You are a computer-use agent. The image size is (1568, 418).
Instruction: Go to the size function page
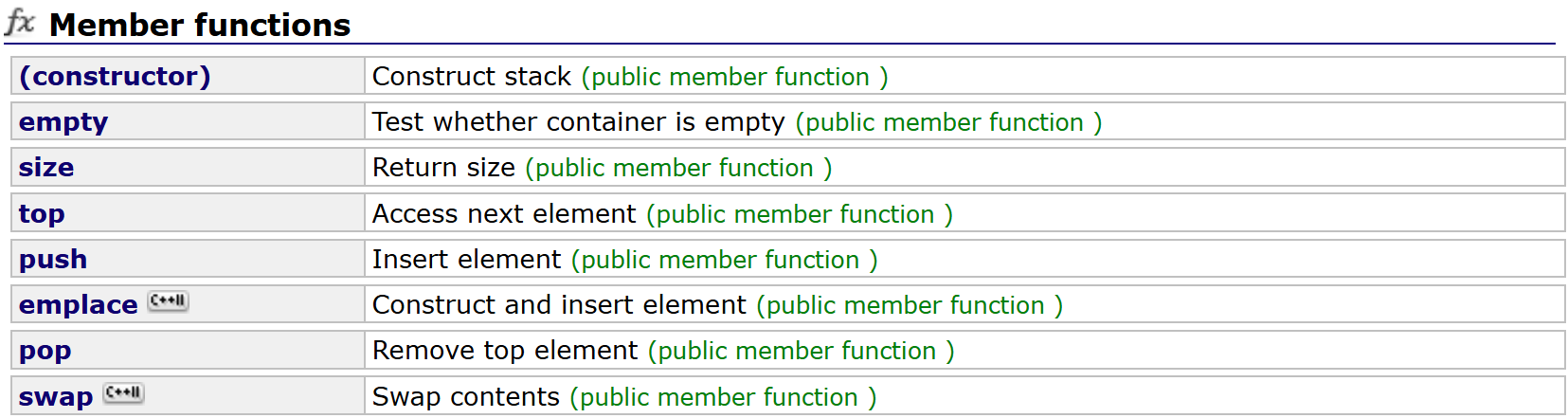(x=46, y=168)
